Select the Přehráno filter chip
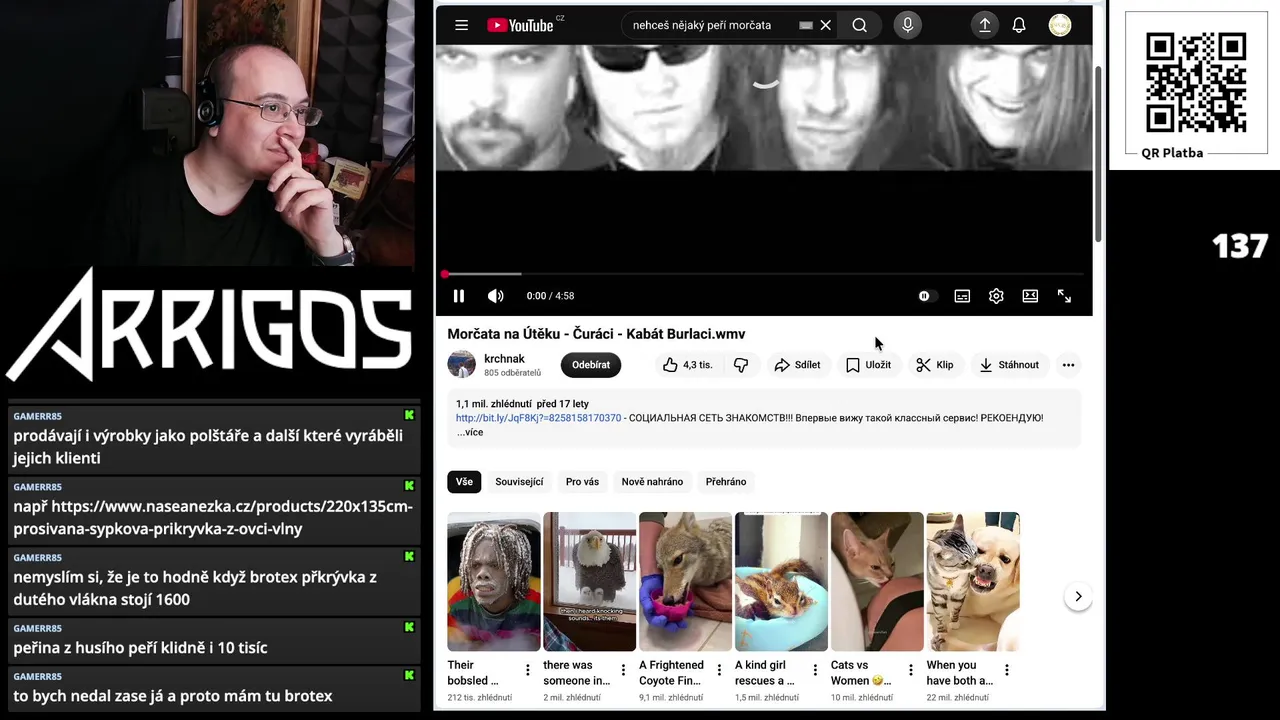 726,482
